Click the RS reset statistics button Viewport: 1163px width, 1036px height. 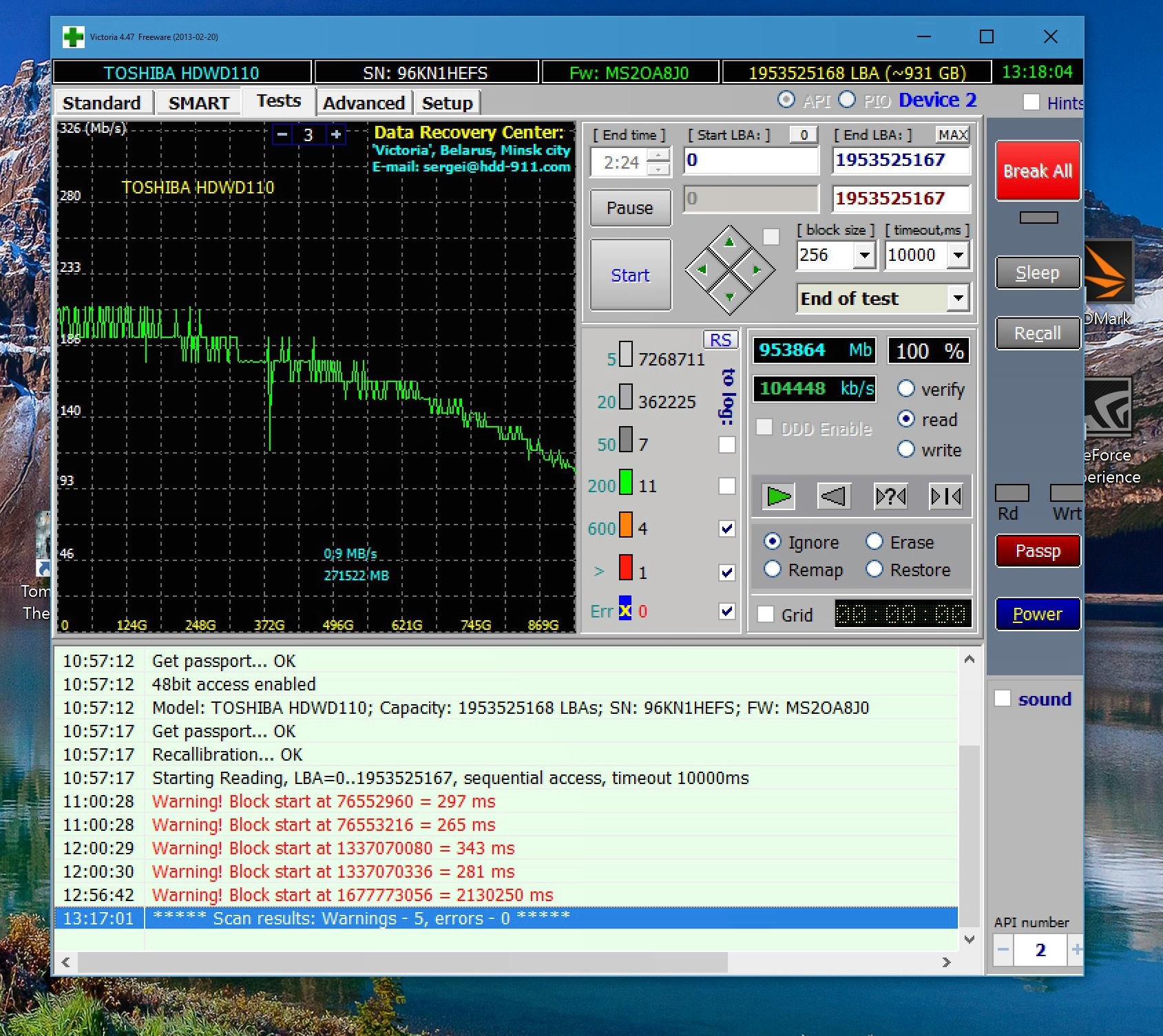pyautogui.click(x=720, y=340)
